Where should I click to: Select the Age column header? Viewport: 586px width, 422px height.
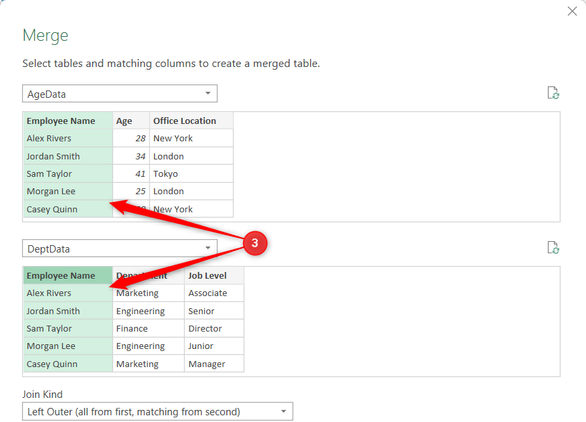(131, 121)
